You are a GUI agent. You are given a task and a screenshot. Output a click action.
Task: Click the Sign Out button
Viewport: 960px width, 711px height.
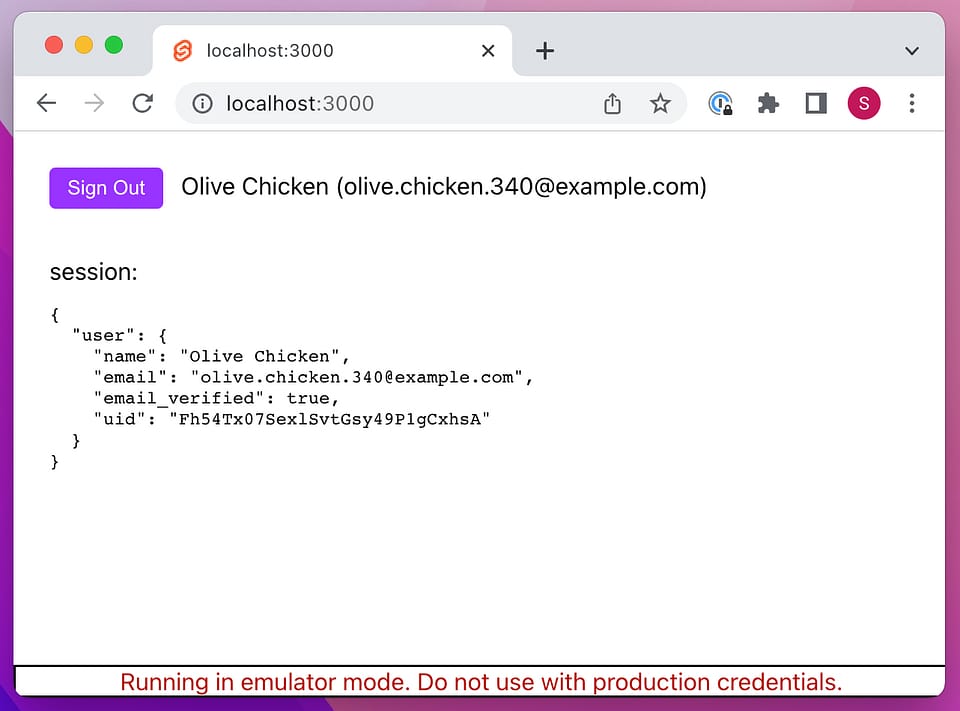[x=106, y=188]
